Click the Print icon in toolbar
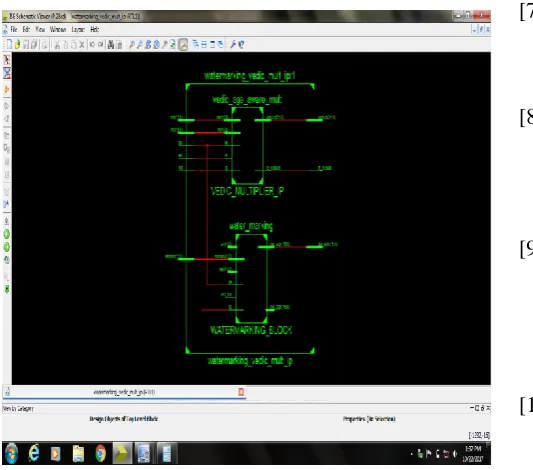This screenshot has width=533, height=470. tap(44, 44)
